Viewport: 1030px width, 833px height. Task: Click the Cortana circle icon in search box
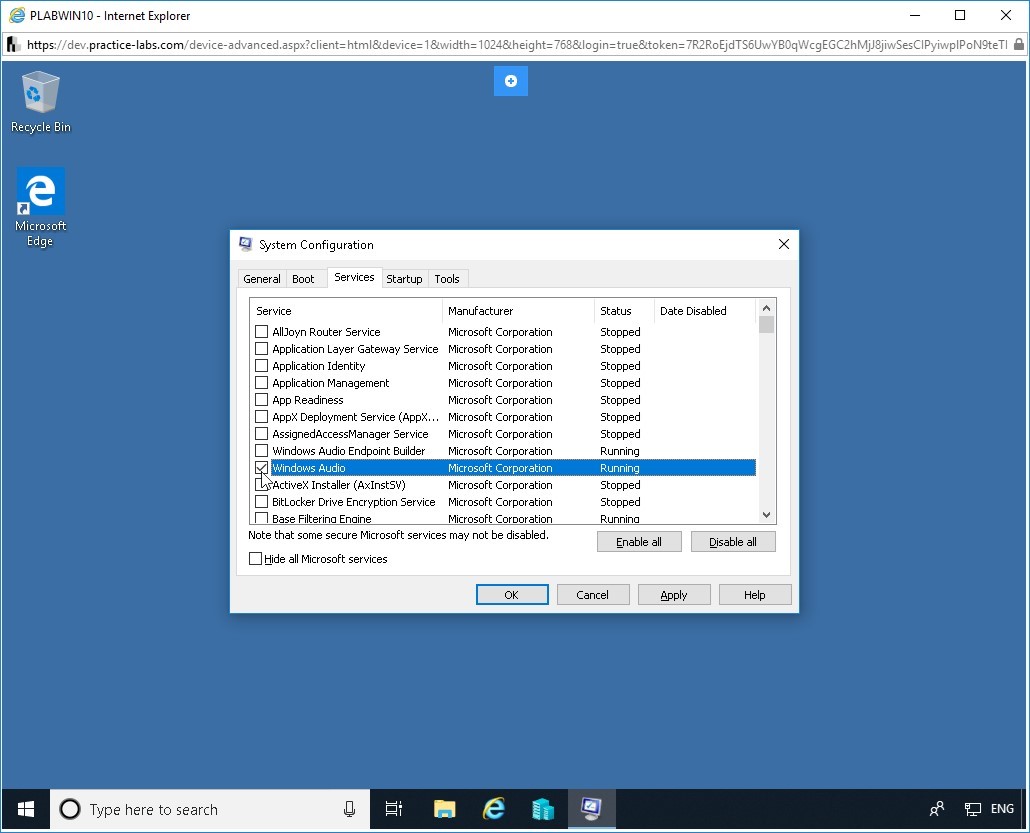point(70,809)
